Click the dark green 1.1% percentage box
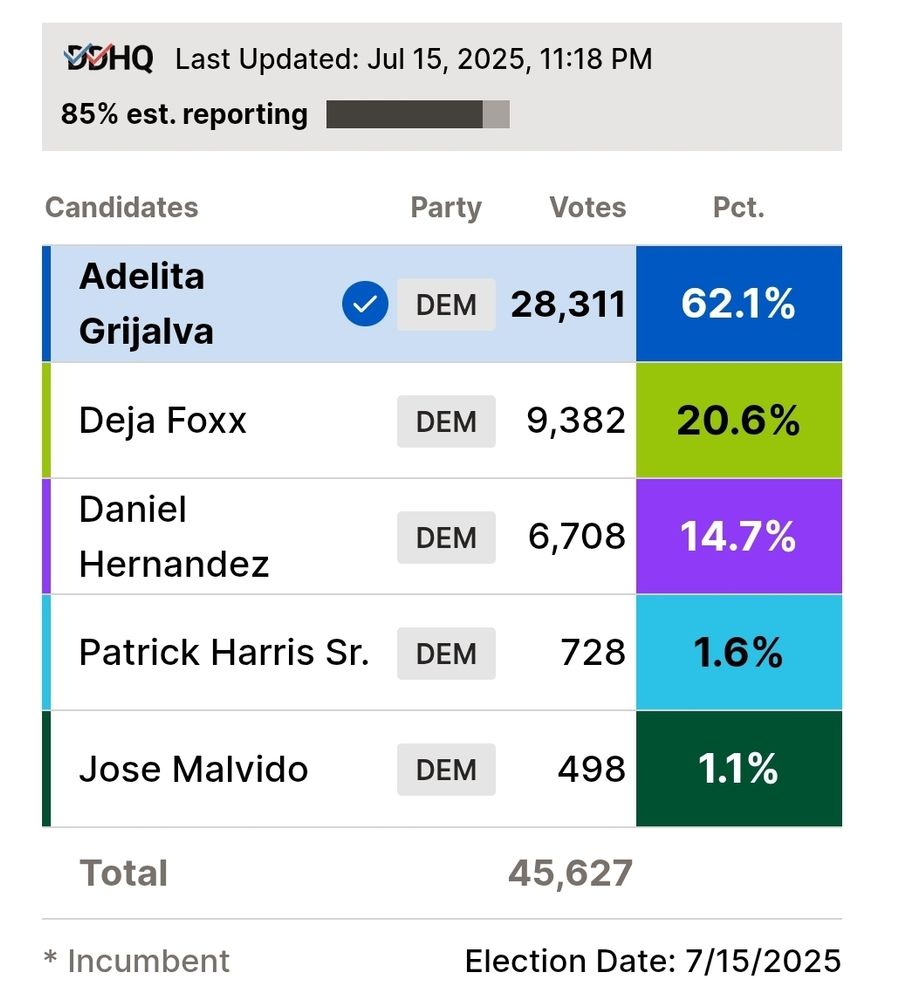This screenshot has width=913, height=1000. (x=739, y=768)
